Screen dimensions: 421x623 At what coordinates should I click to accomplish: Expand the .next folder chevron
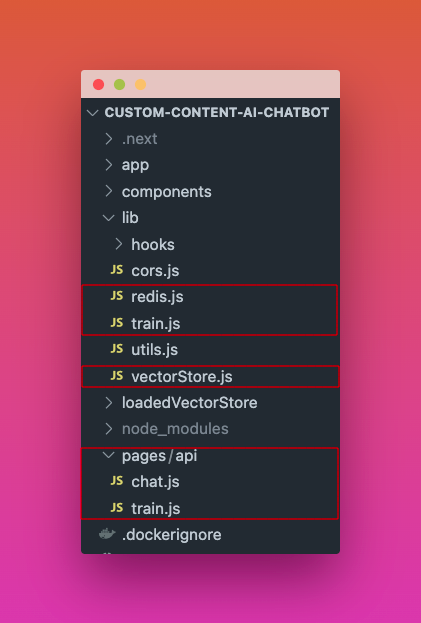(108, 139)
